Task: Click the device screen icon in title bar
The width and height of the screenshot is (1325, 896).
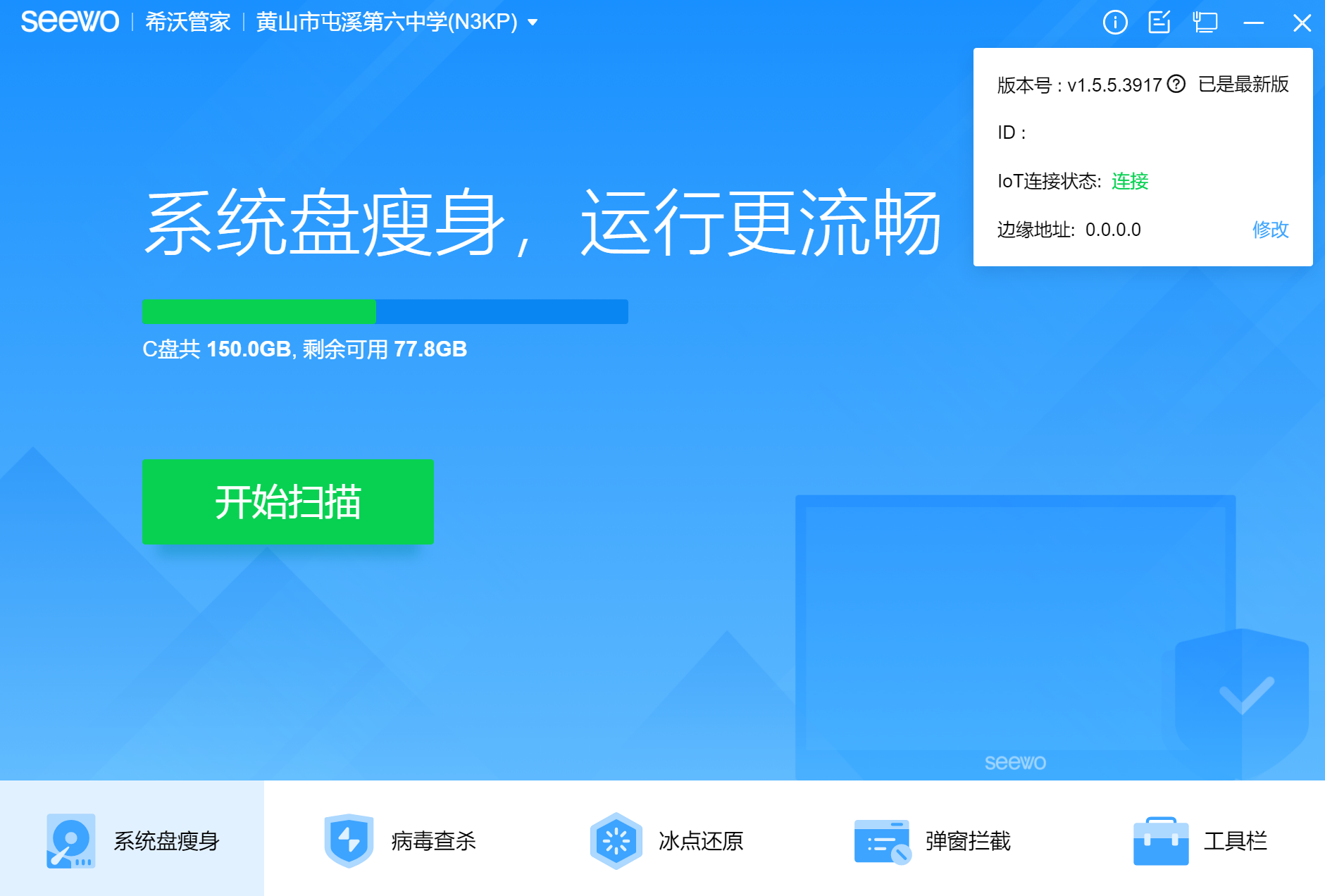Action: [x=1205, y=23]
